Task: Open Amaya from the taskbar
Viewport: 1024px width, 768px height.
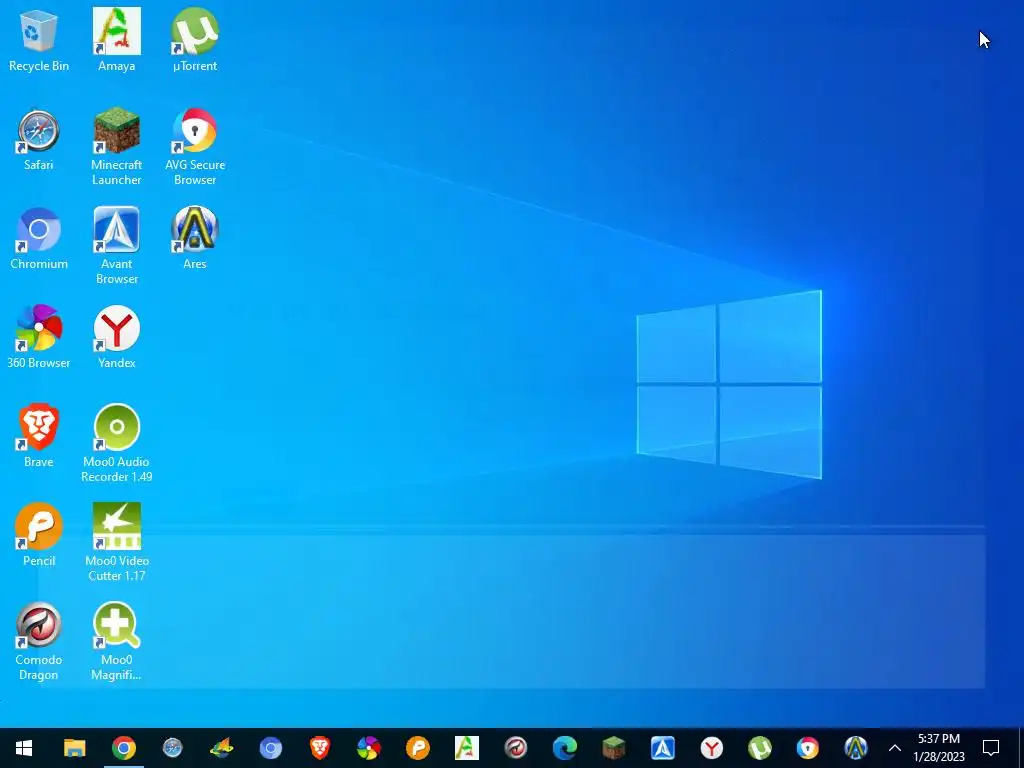Action: [466, 748]
